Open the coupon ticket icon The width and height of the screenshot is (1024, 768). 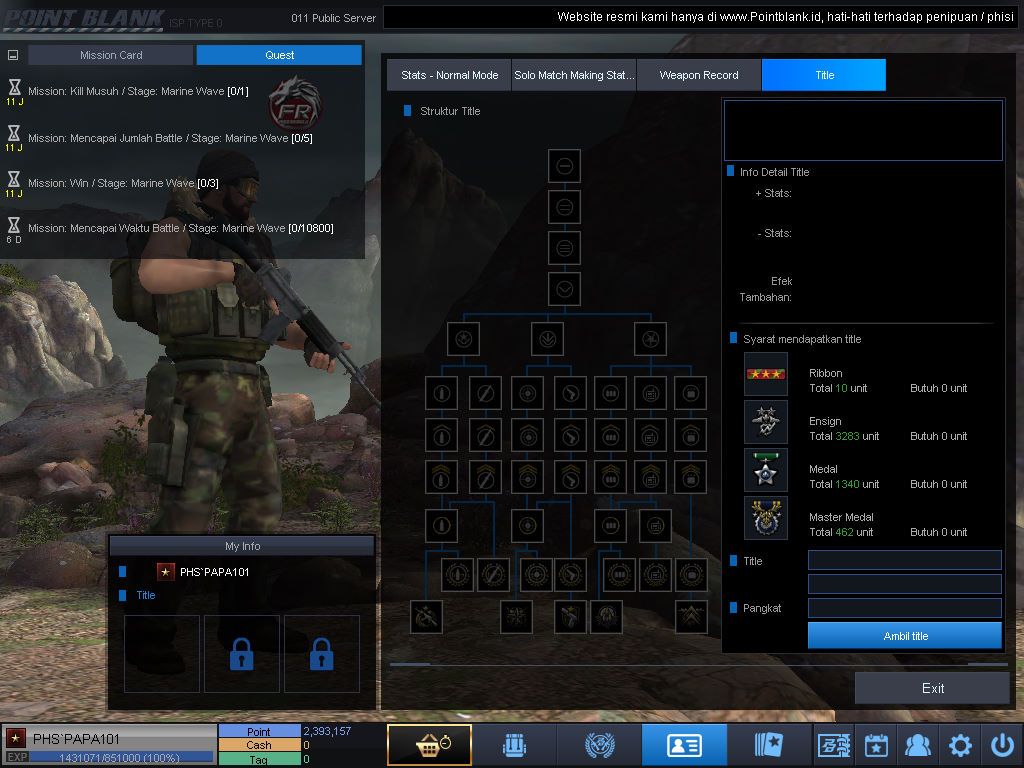pyautogui.click(x=834, y=745)
